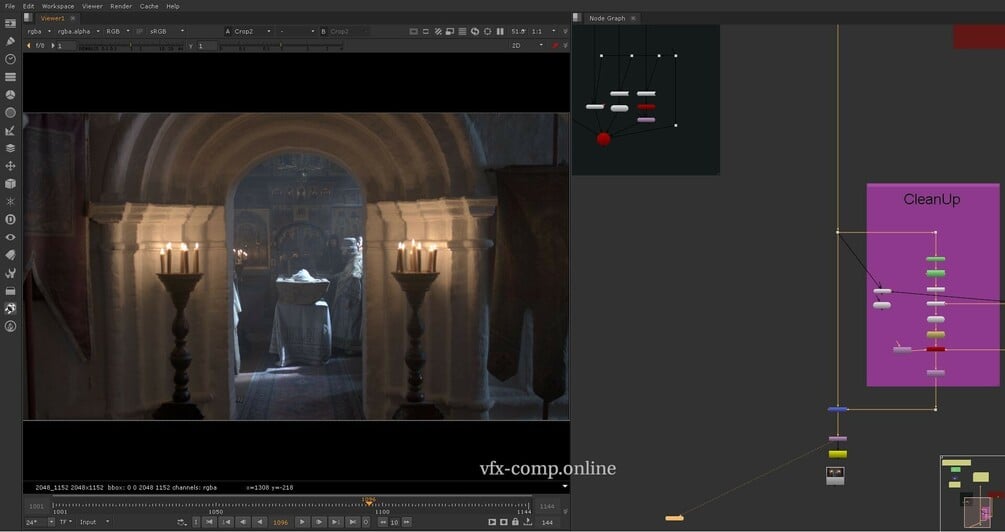Set in point with the I button
The image size is (1005, 532).
tap(196, 522)
